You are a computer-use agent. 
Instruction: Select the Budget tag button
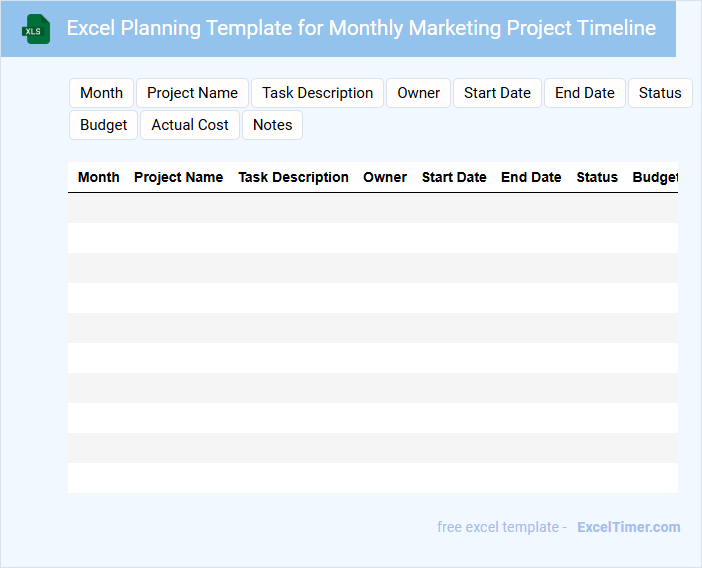(104, 125)
